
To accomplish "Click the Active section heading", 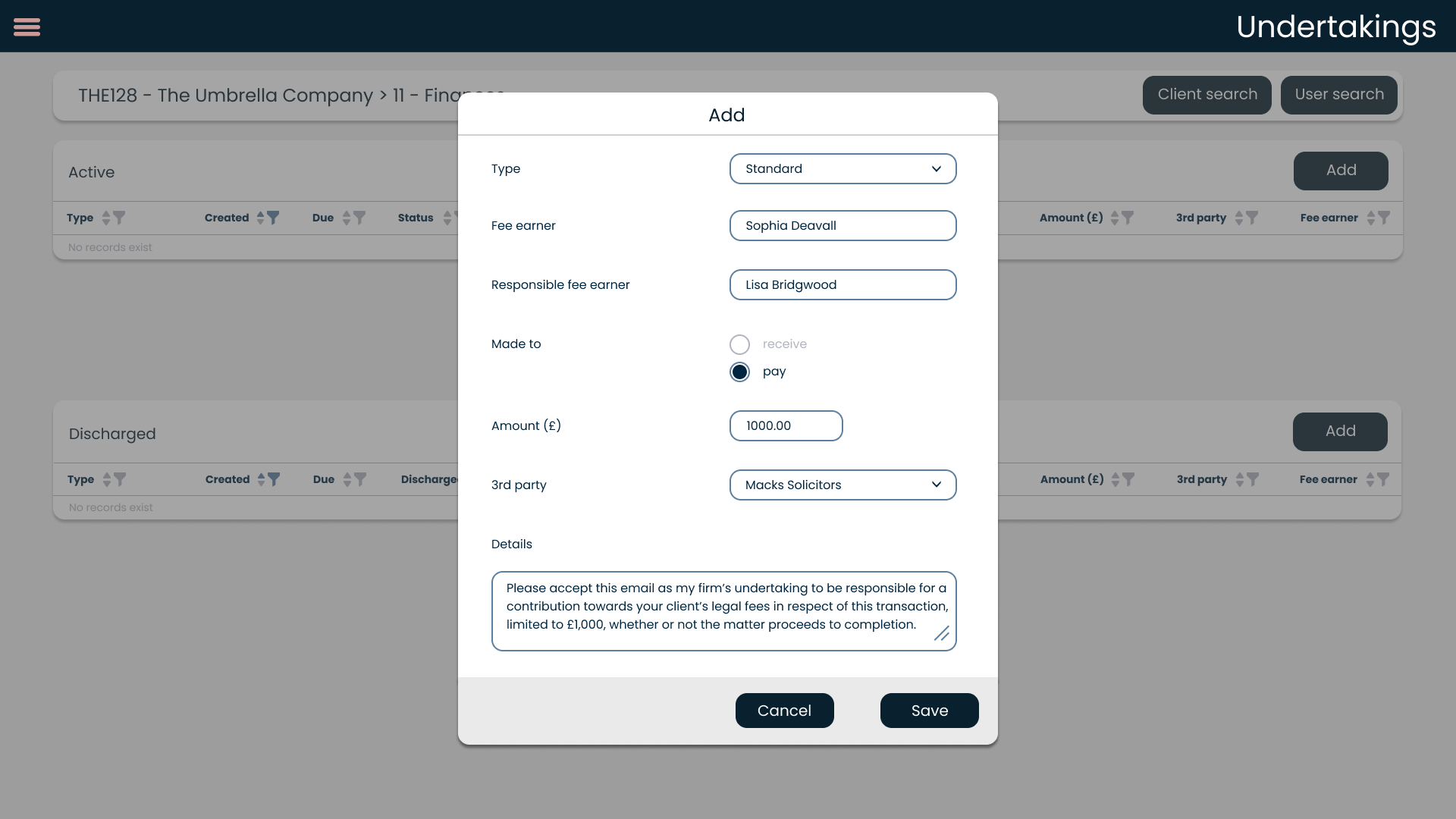I will click(x=91, y=172).
